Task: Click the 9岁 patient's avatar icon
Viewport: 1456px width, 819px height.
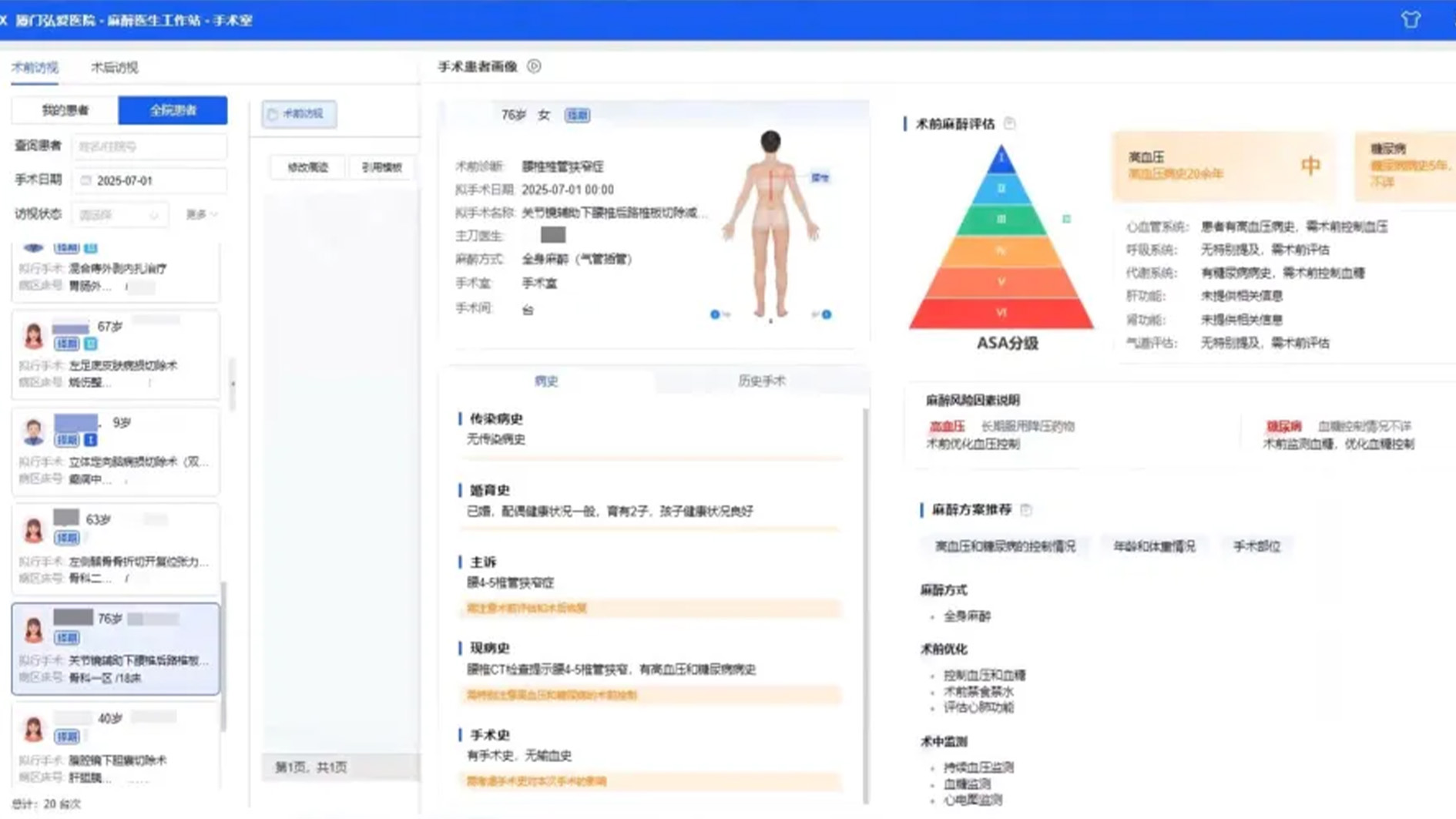Action: (x=33, y=431)
